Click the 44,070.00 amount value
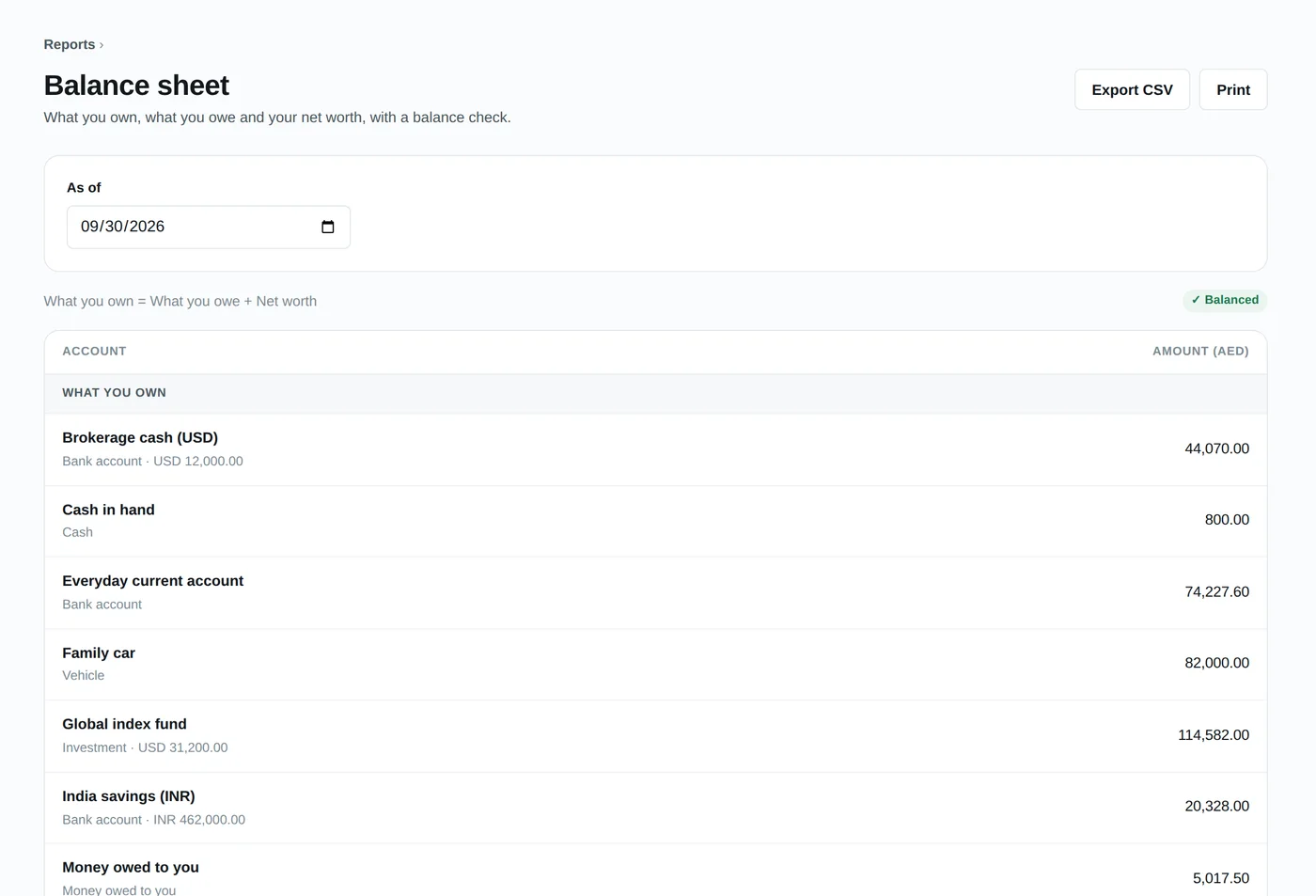The image size is (1316, 896). pyautogui.click(x=1216, y=448)
